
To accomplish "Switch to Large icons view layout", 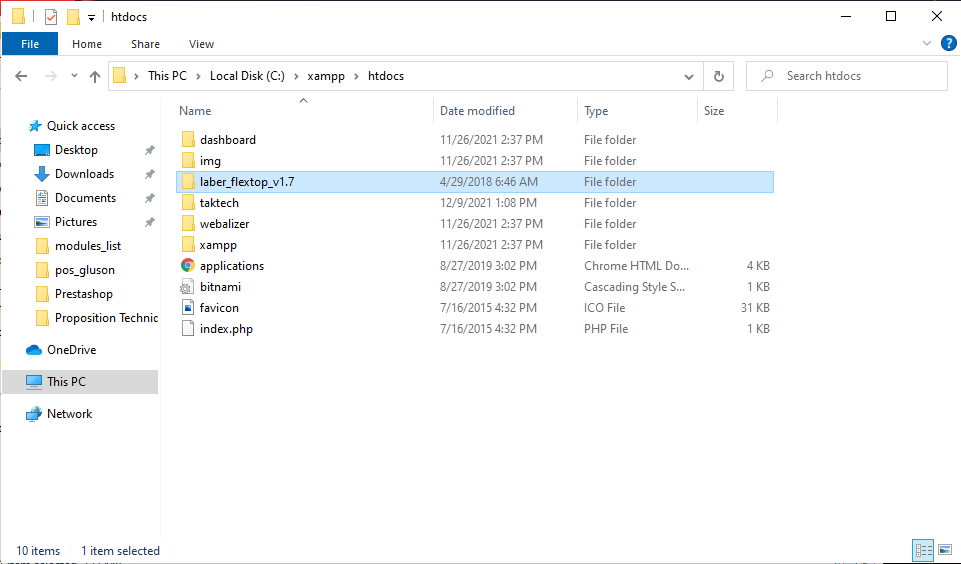I will (x=944, y=550).
